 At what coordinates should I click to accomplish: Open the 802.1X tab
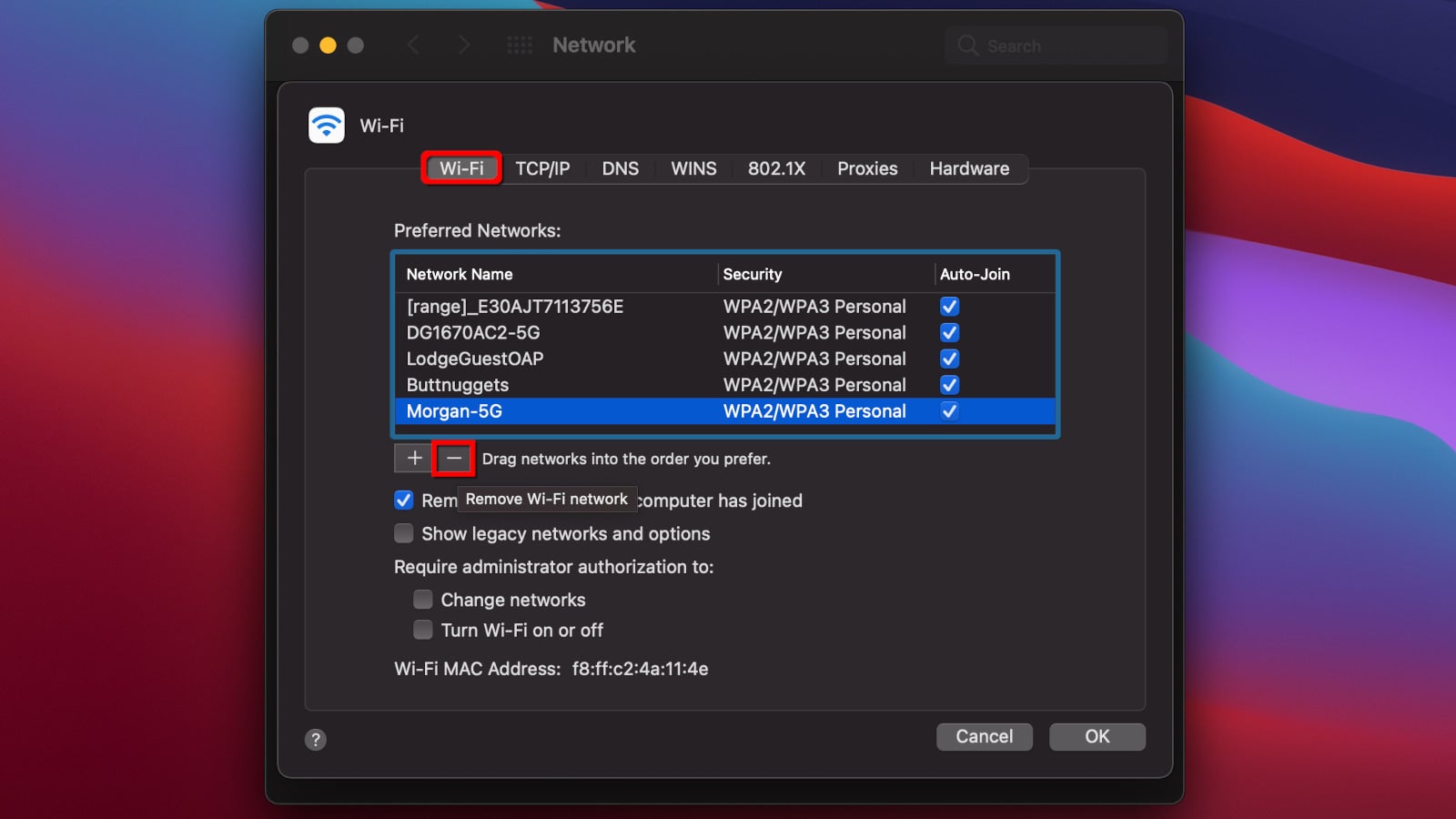click(776, 168)
